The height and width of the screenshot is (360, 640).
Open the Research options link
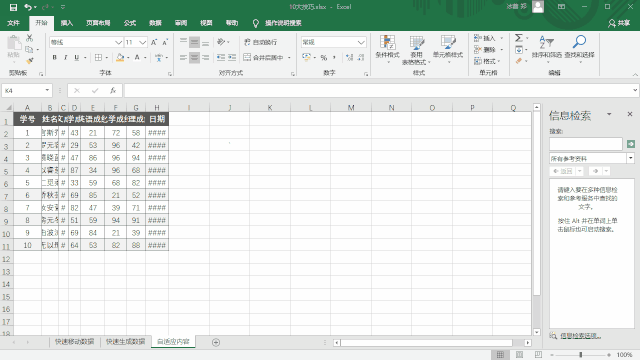coord(580,336)
